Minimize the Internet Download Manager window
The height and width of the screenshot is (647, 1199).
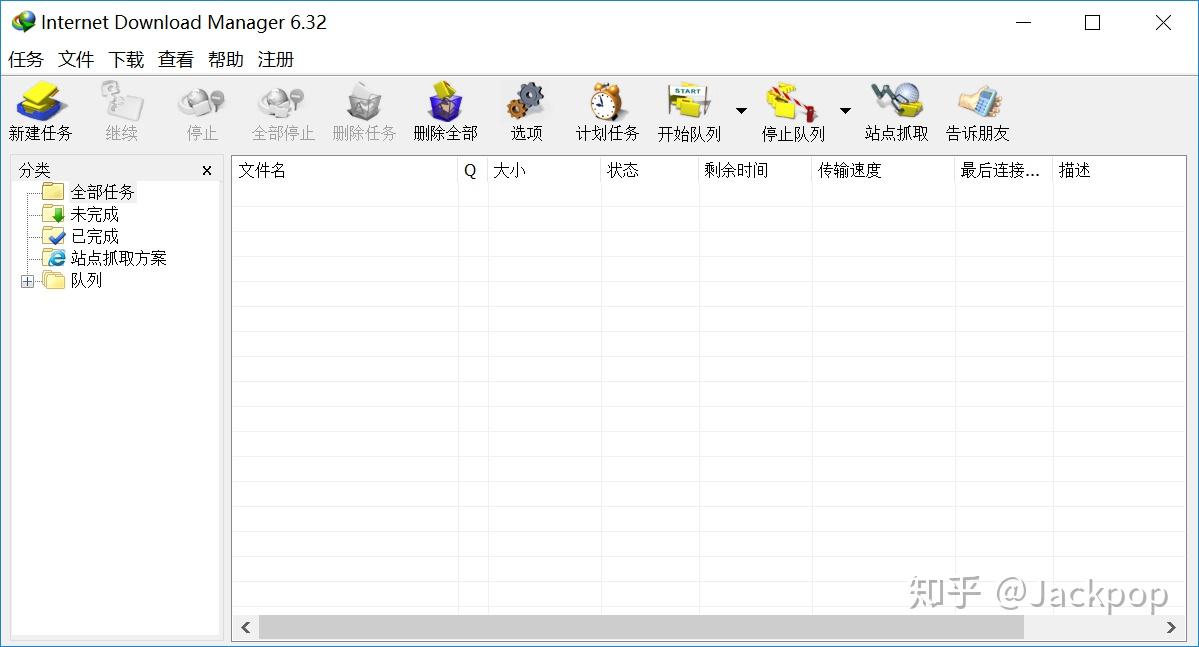coord(1023,23)
